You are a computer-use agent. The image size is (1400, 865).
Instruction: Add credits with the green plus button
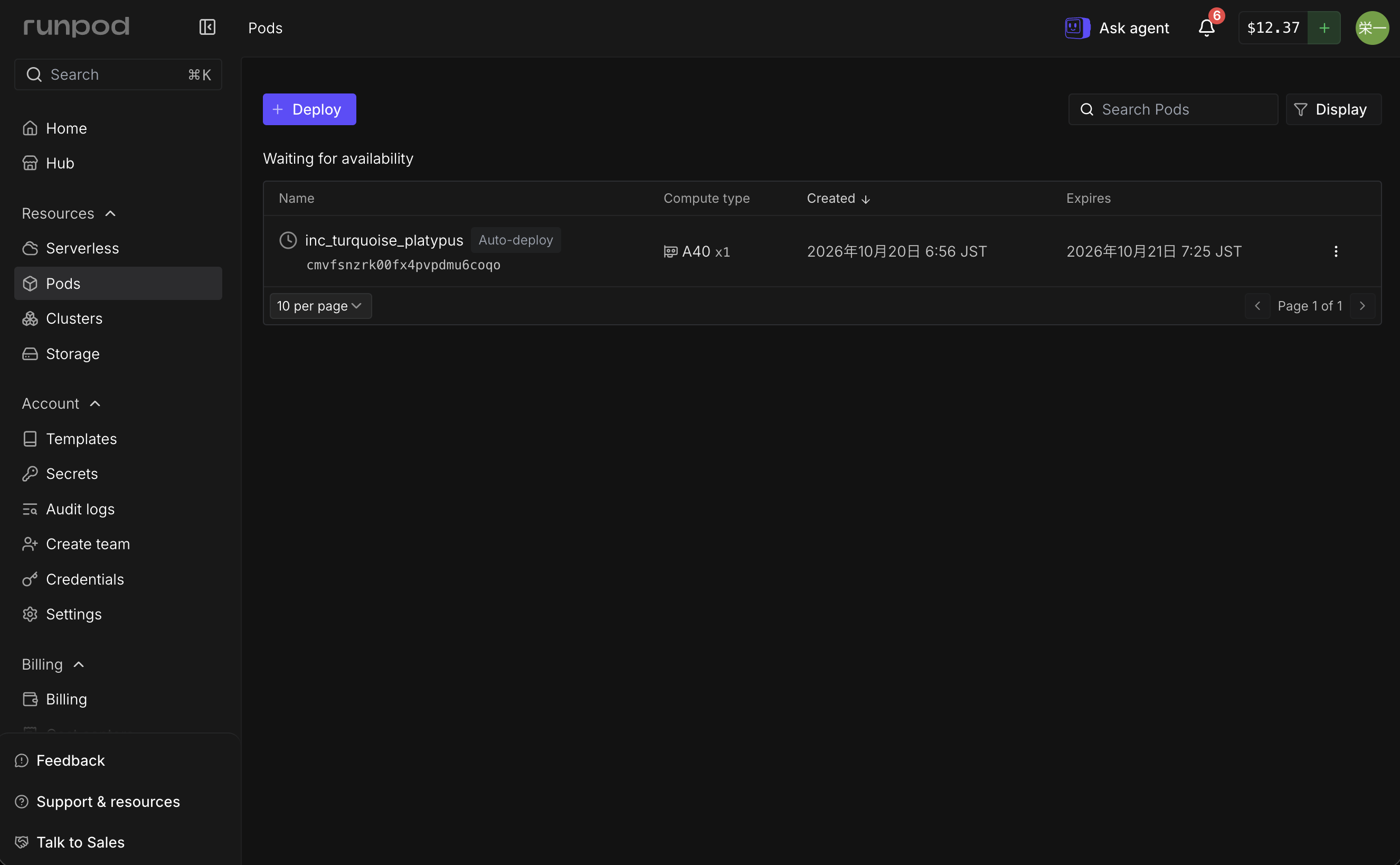click(1324, 27)
